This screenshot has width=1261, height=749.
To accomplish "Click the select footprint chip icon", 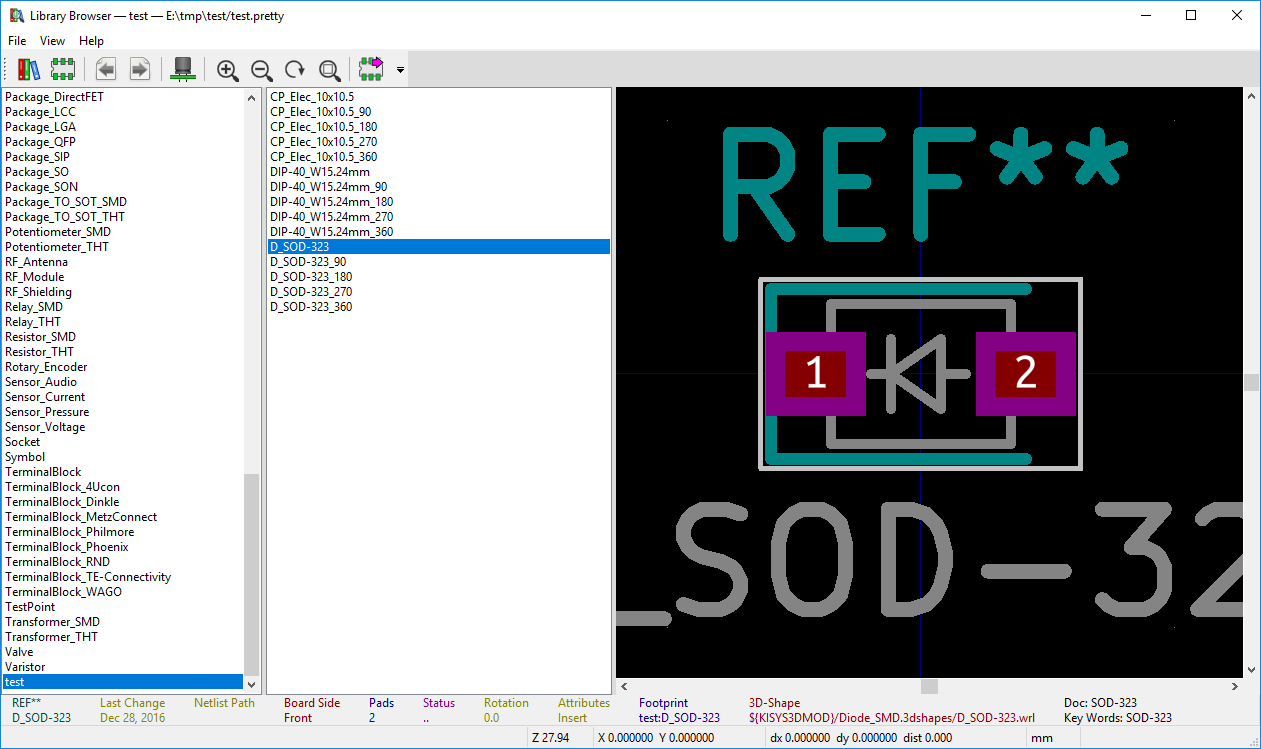I will click(x=63, y=69).
